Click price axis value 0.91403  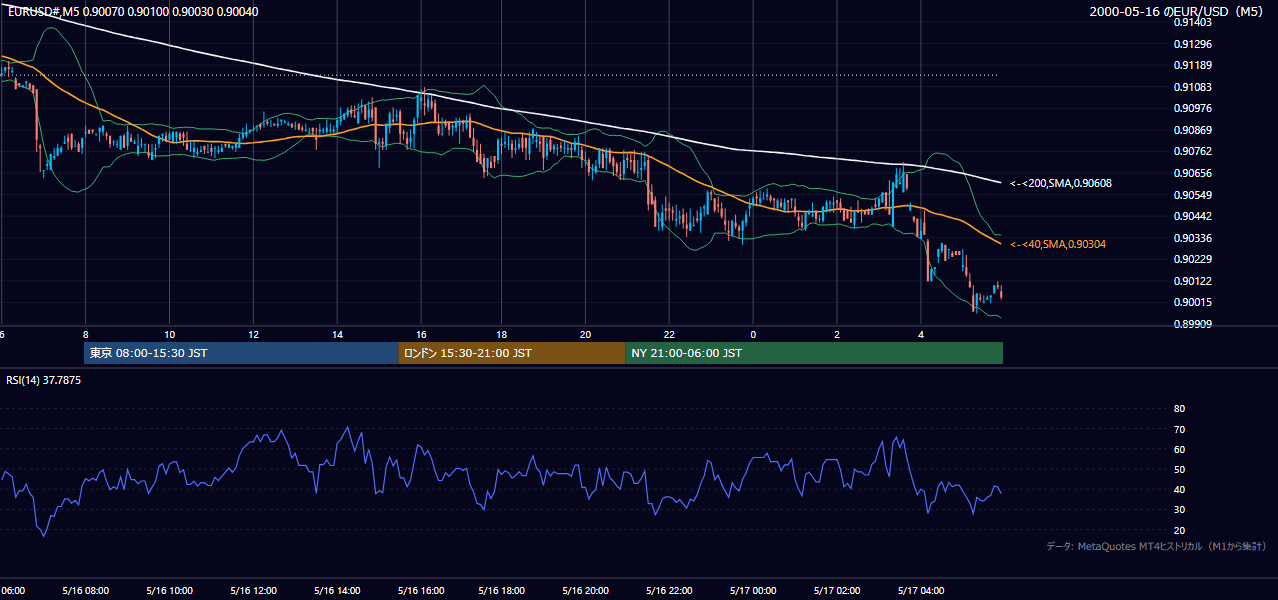[1194, 22]
